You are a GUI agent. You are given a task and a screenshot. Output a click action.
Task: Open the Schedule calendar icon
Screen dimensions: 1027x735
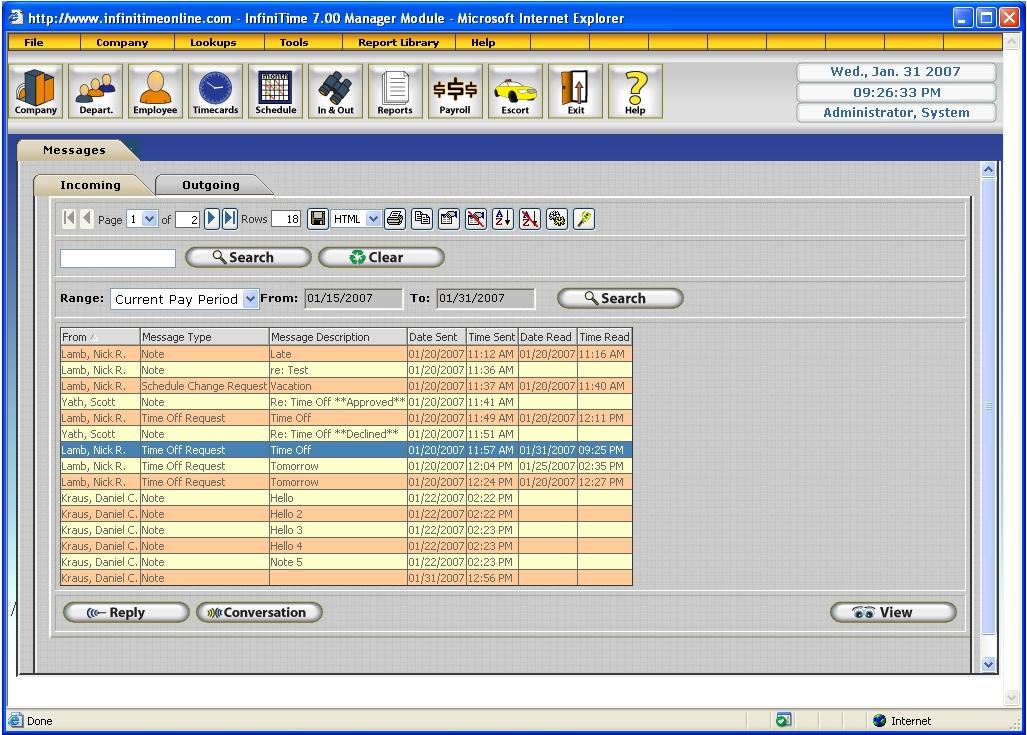(276, 91)
